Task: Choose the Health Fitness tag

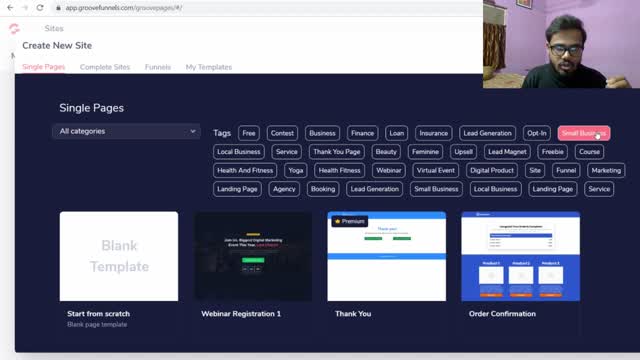Action: click(x=340, y=170)
